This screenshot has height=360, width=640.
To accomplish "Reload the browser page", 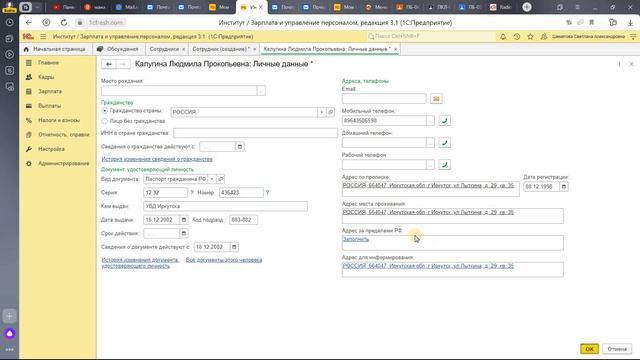I will click(64, 22).
